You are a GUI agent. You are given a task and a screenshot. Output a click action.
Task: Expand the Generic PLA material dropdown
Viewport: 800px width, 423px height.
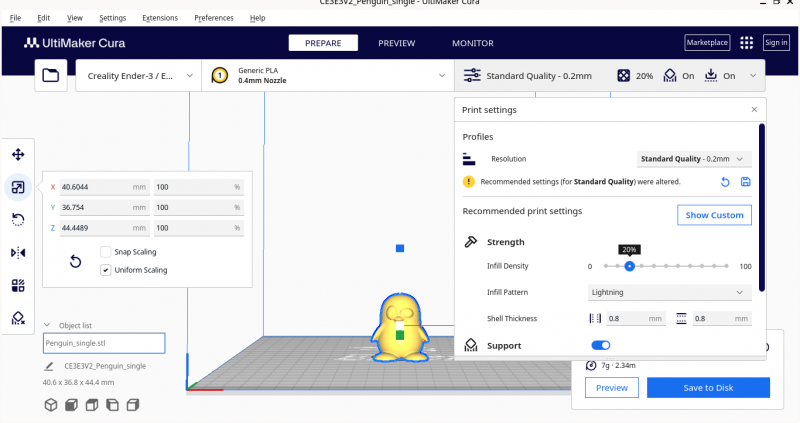point(328,76)
